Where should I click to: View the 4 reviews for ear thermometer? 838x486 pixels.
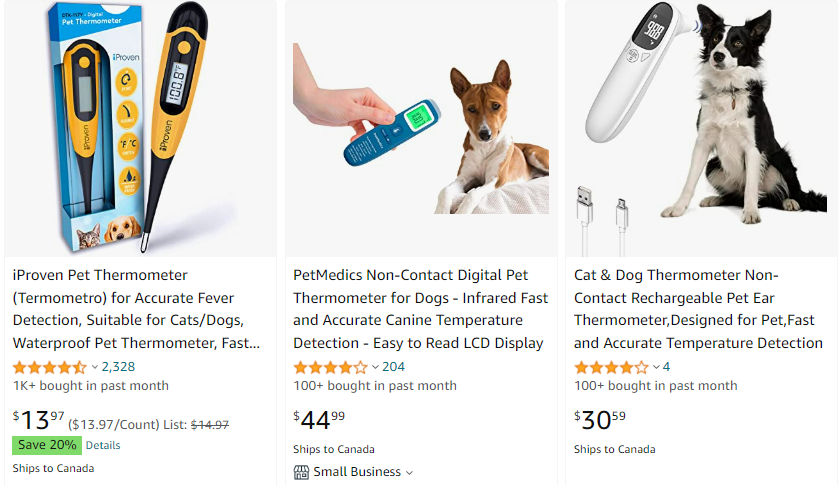click(666, 367)
